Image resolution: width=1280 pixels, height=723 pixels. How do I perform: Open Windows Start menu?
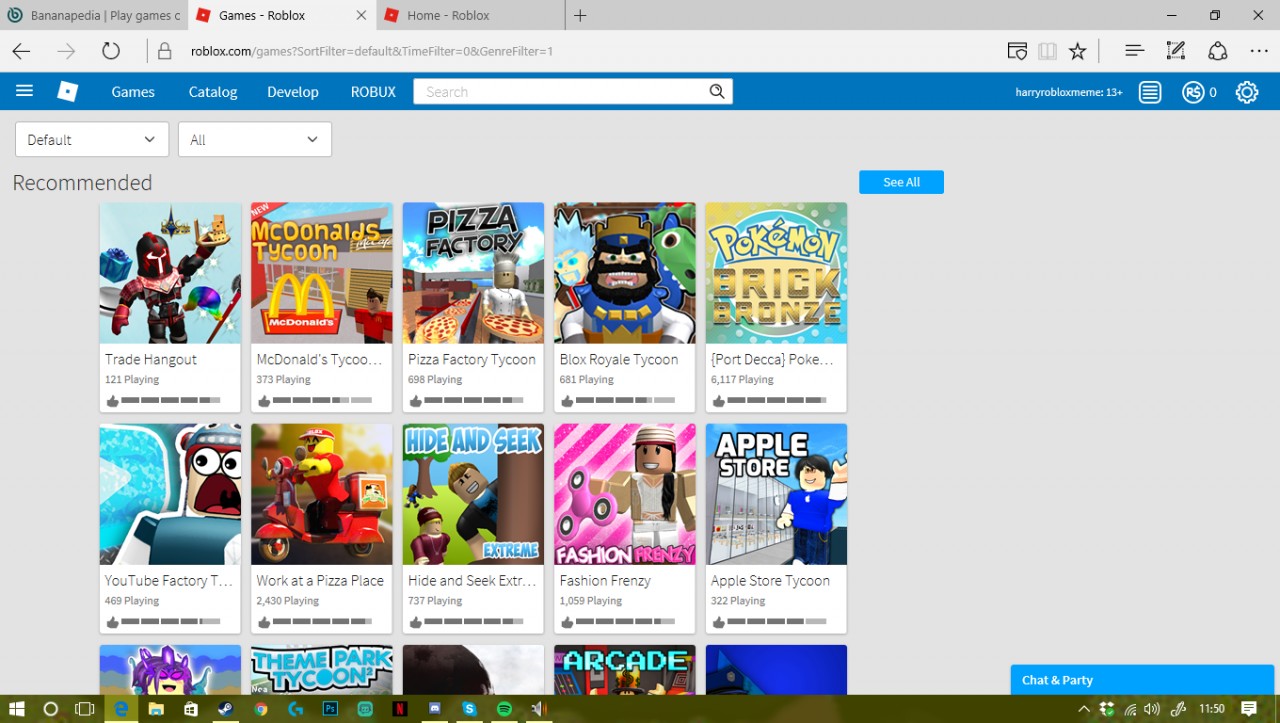point(17,709)
